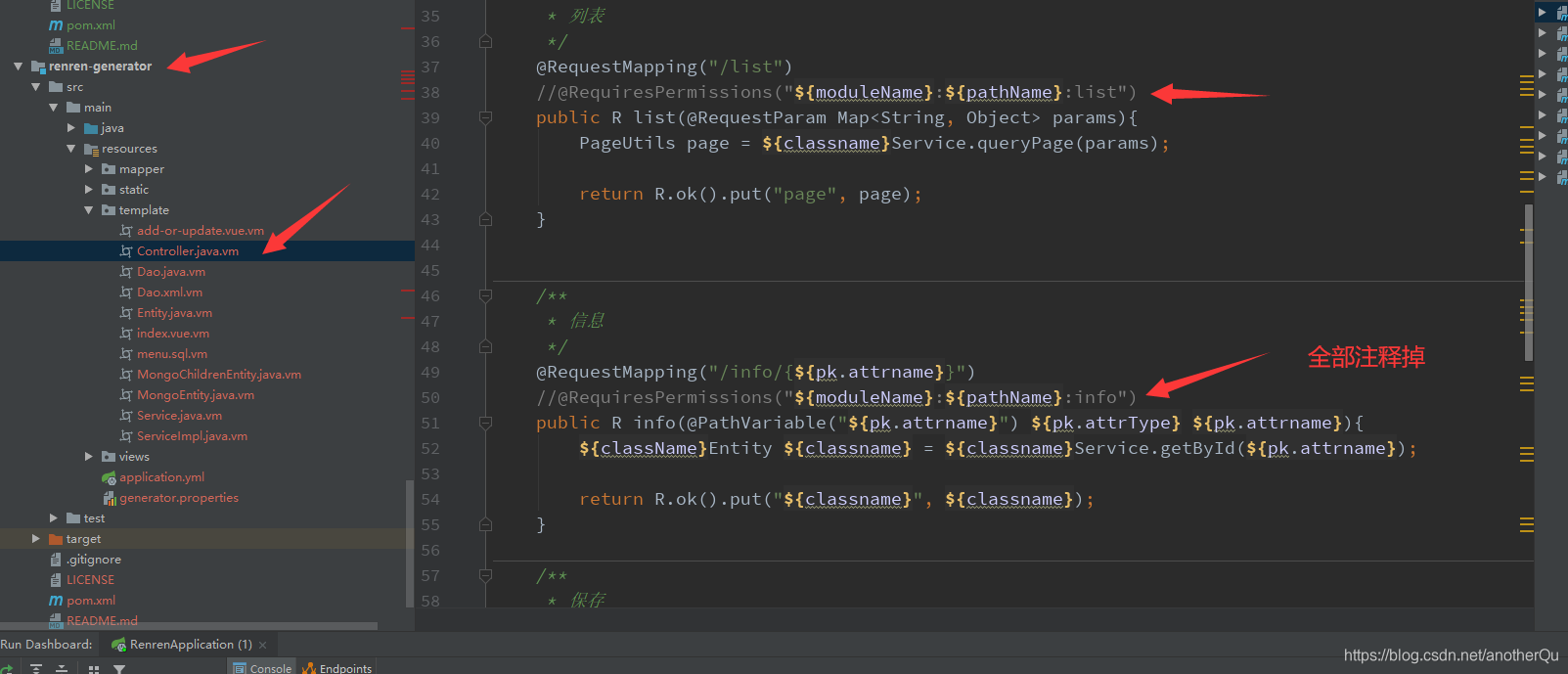Place cursor on 'return R.ok().put("page", page);'

pos(750,195)
